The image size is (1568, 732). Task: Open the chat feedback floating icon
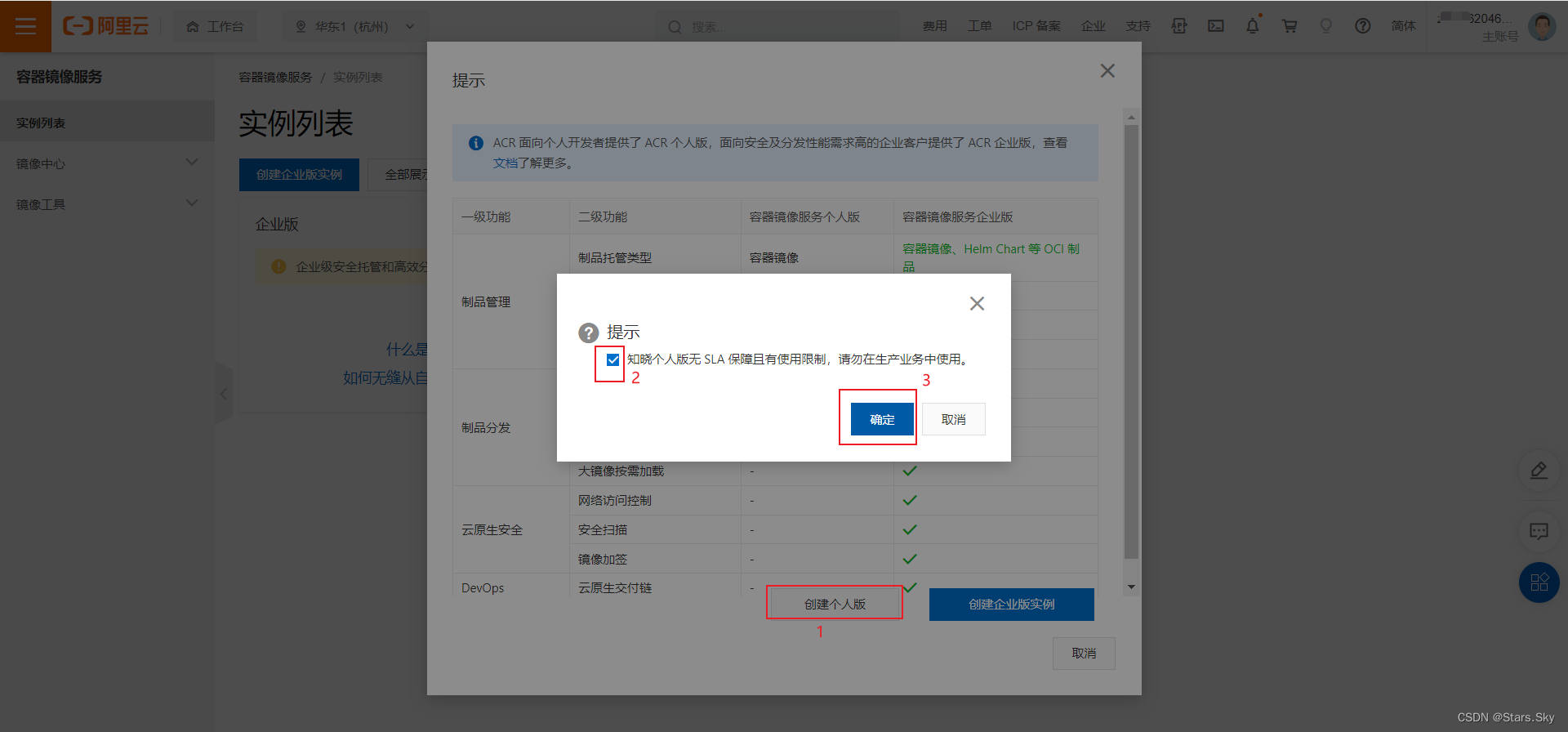[x=1539, y=533]
